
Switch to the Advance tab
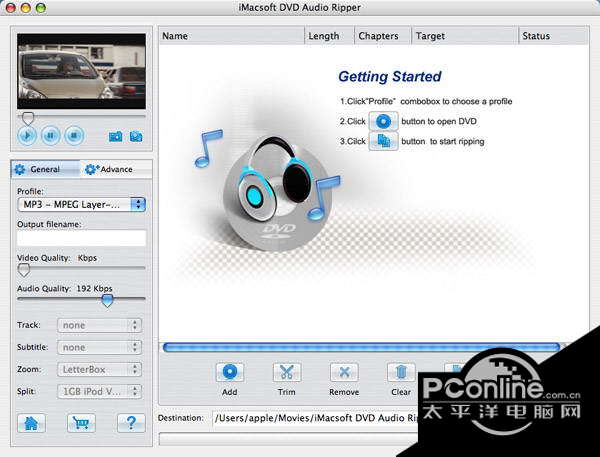pos(116,169)
